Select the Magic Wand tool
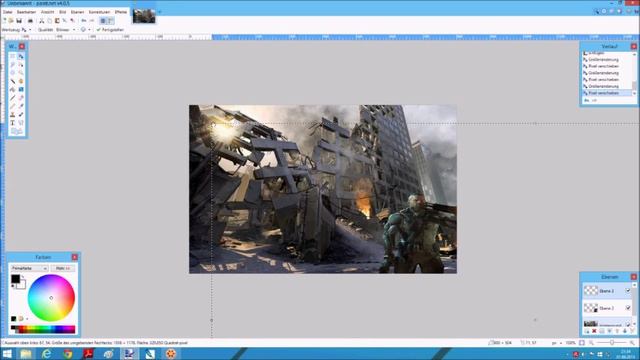 pyautogui.click(x=13, y=81)
